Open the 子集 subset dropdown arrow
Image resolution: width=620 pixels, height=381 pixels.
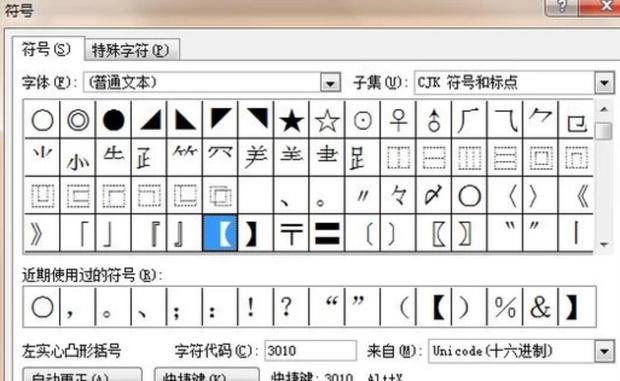point(604,83)
